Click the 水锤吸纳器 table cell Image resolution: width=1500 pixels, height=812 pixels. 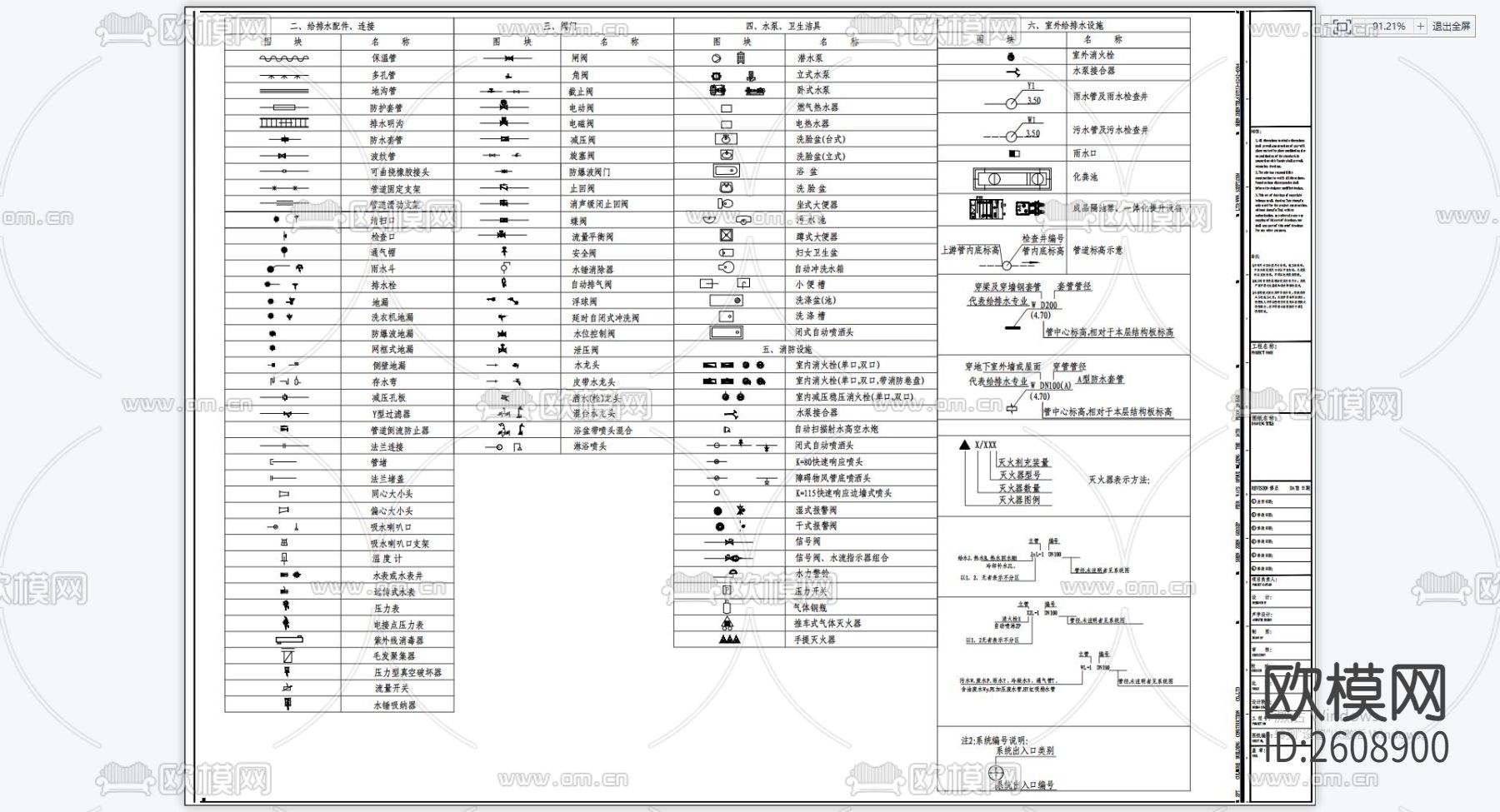tap(397, 705)
